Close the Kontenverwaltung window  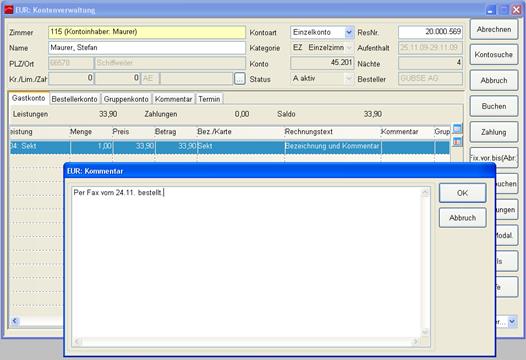(x=516, y=10)
